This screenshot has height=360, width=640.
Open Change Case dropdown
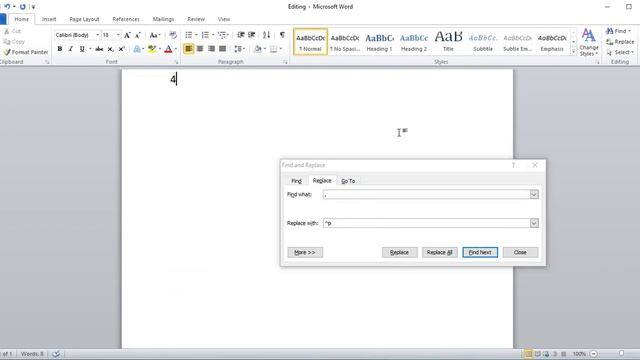click(x=155, y=35)
